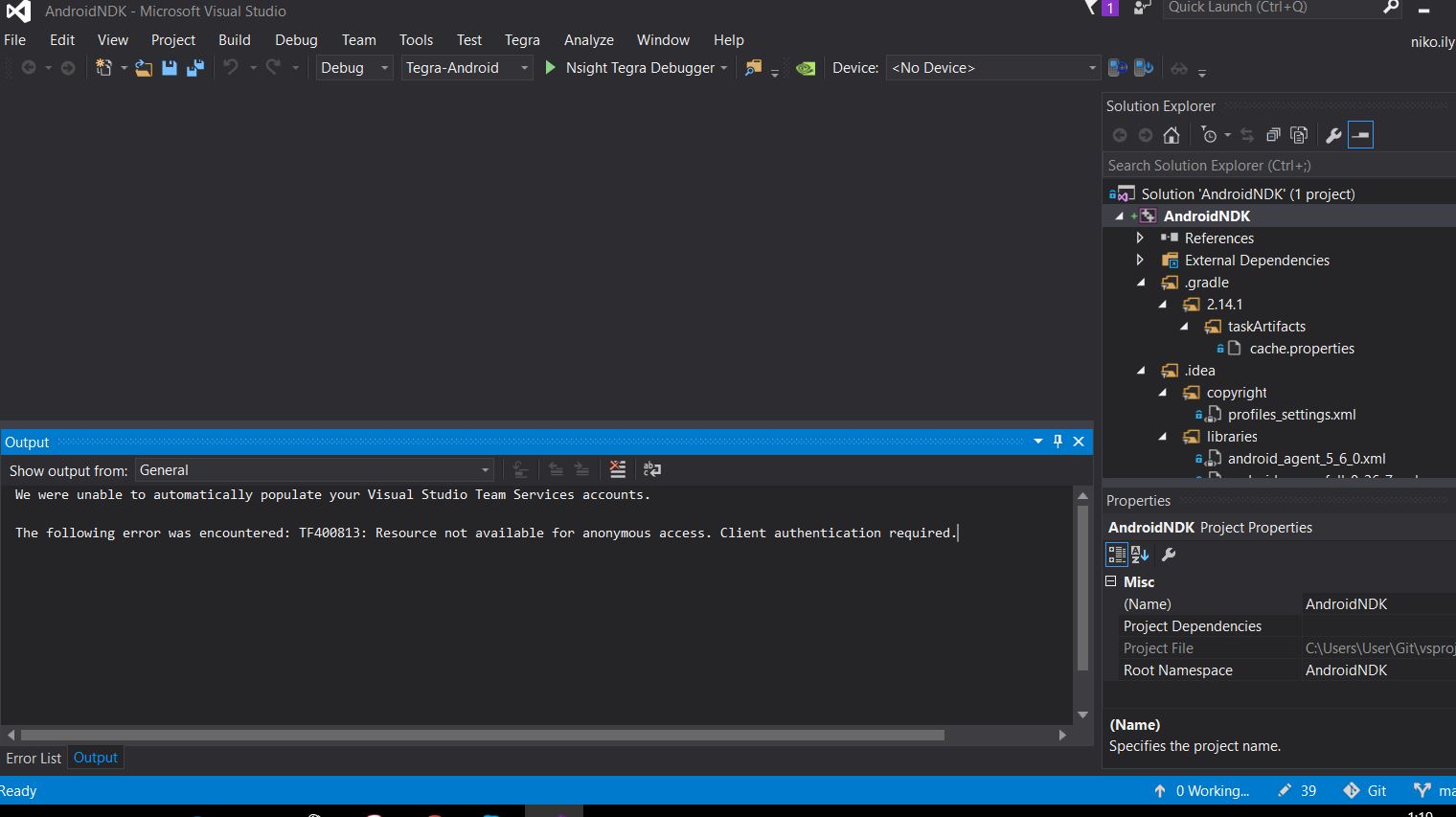1456x817 pixels.
Task: Click the Home icon in Solution Explorer
Action: pos(1171,134)
